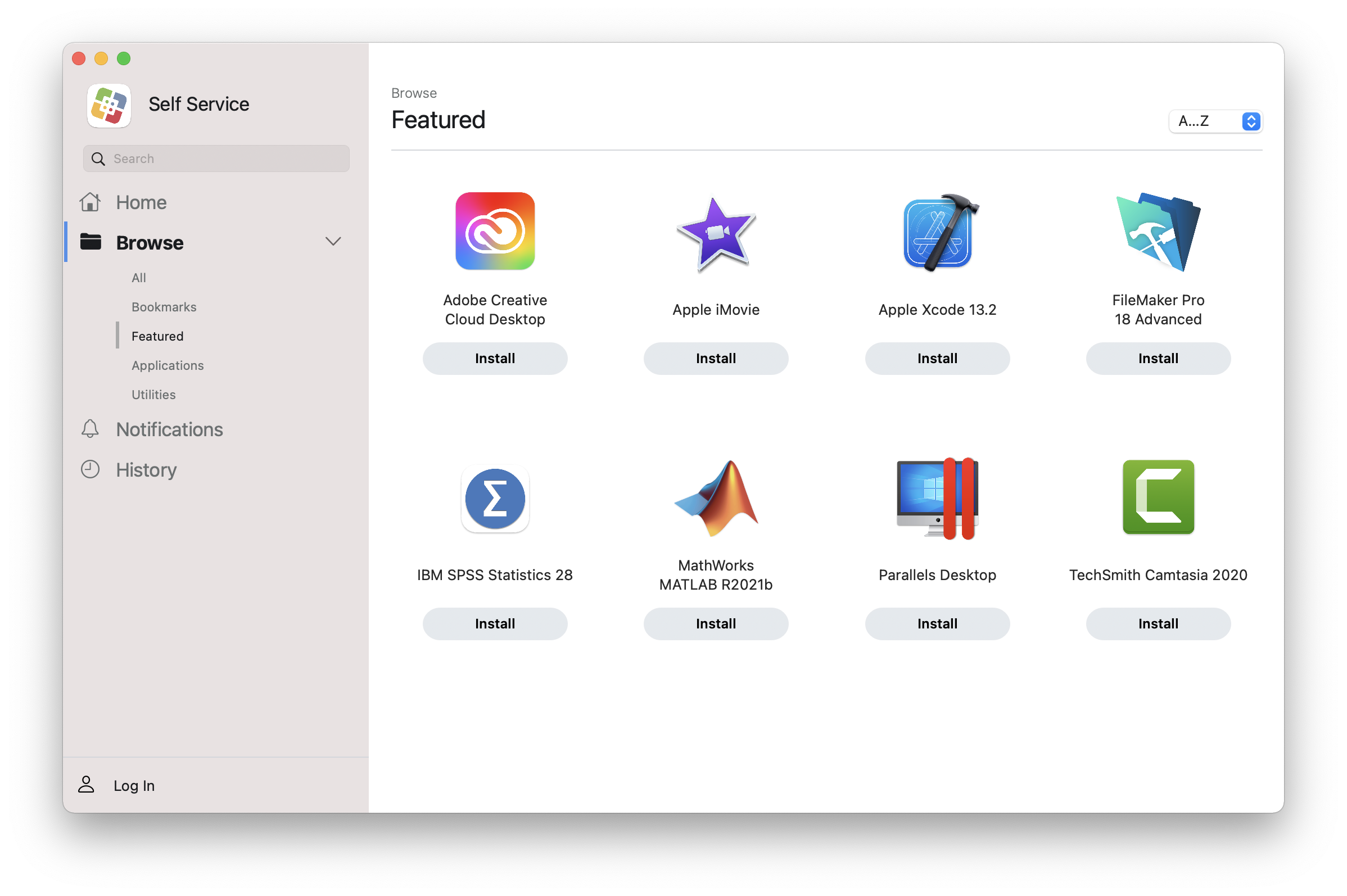Image resolution: width=1347 pixels, height=896 pixels.
Task: Open the Utilities category
Action: [153, 394]
